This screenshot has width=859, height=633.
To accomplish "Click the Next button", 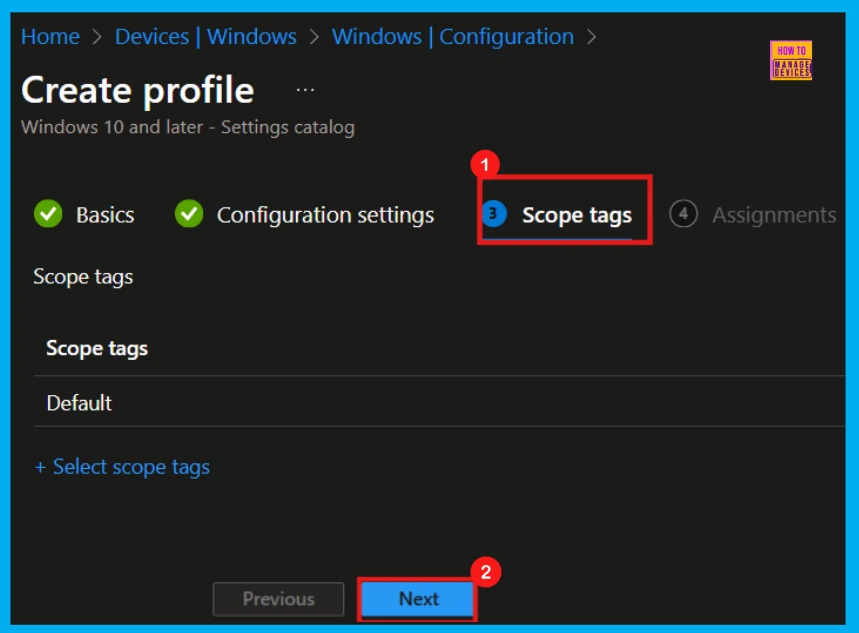I will tap(417, 598).
